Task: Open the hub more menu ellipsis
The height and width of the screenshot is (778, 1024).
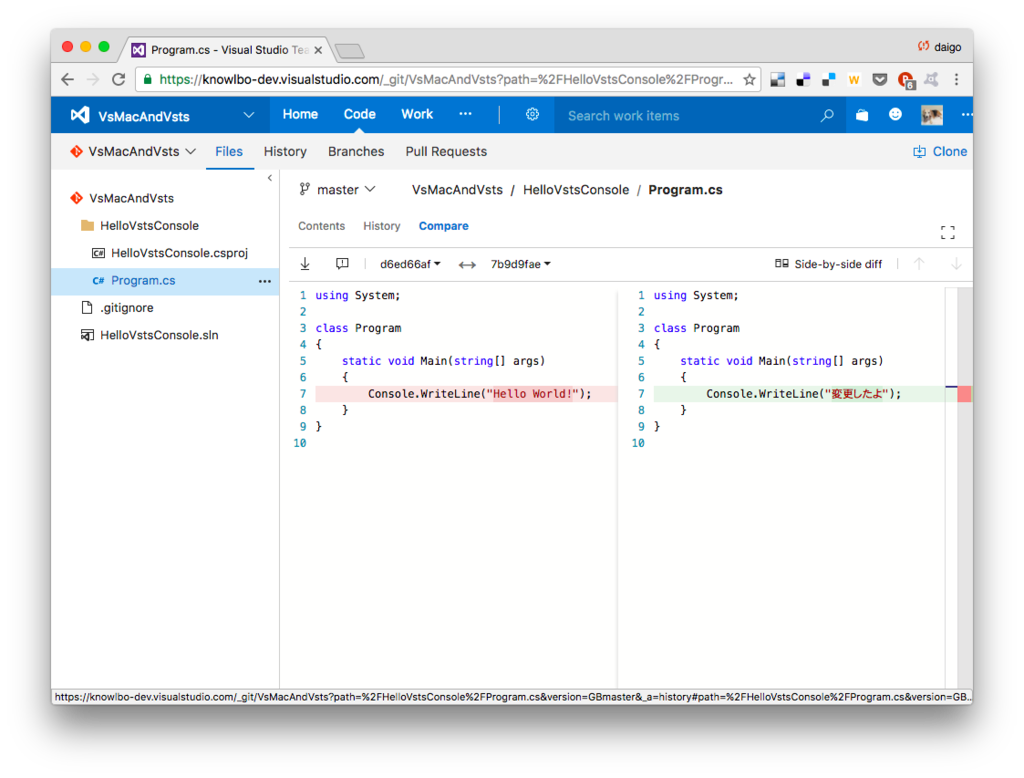Action: click(x=465, y=114)
